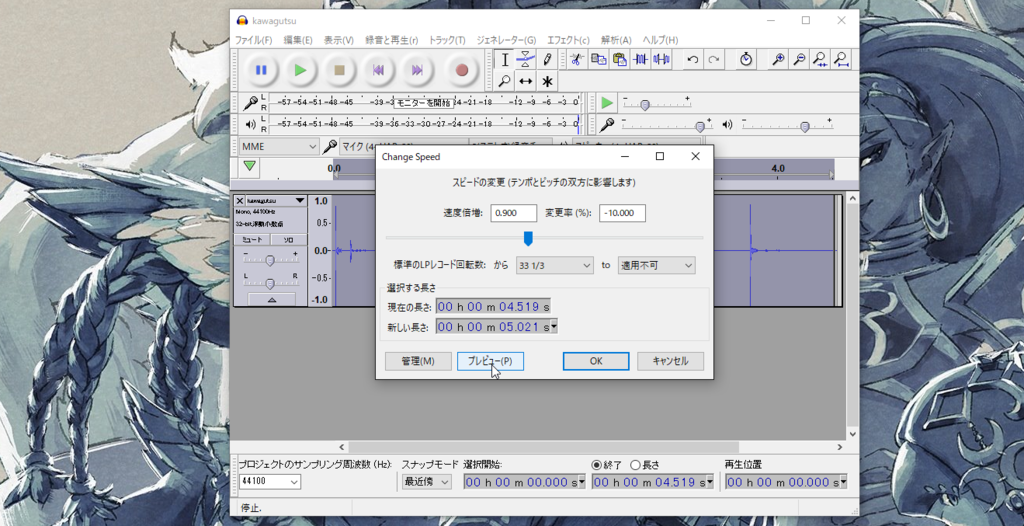
Task: Start recording with the red Record button
Action: (x=462, y=70)
